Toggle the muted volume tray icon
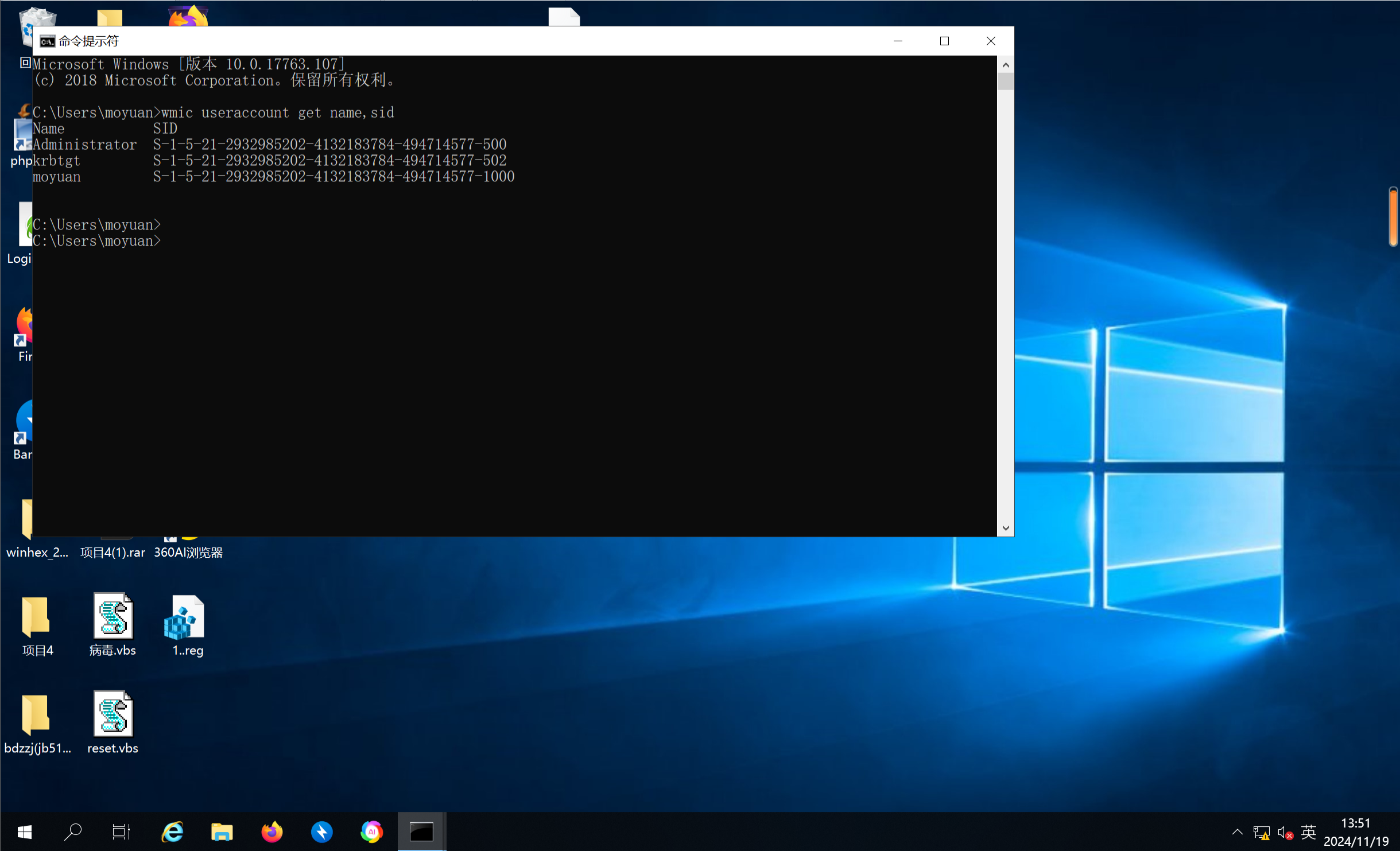The image size is (1400, 851). [1285, 833]
